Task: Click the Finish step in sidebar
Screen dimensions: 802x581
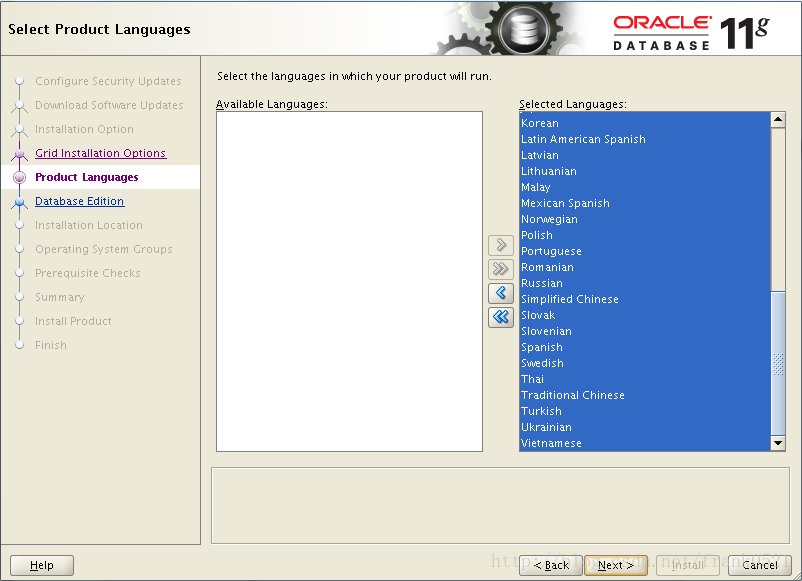Action: pyautogui.click(x=51, y=345)
